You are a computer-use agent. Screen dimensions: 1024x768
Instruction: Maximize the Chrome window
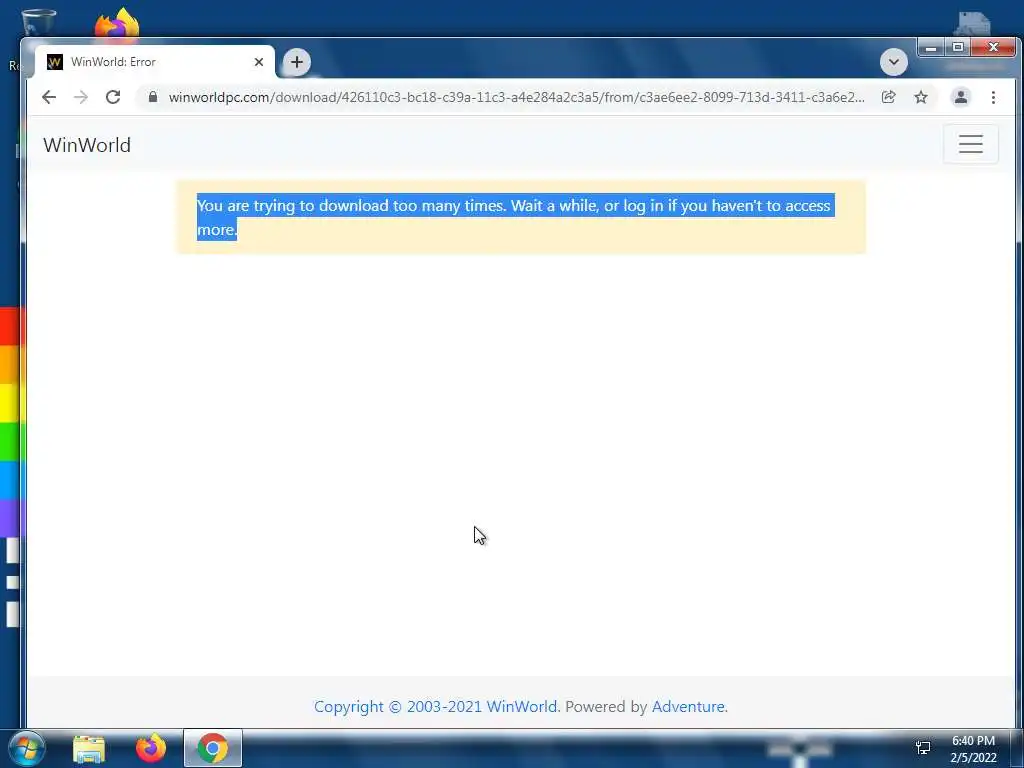(x=957, y=48)
